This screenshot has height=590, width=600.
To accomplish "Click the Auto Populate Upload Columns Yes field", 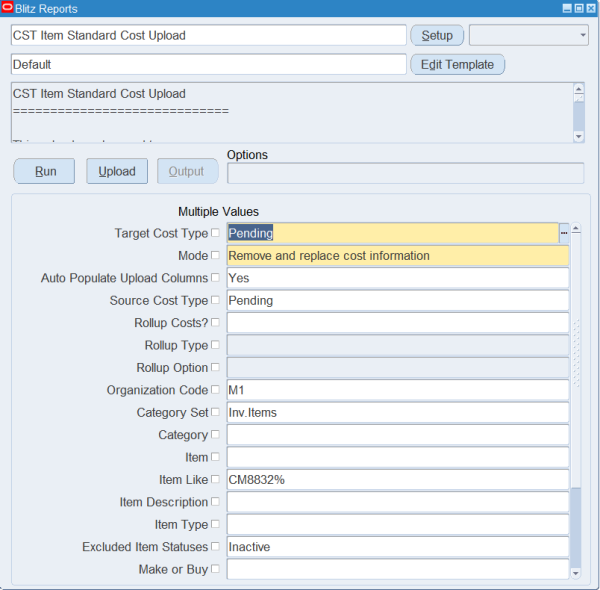I will (x=398, y=278).
